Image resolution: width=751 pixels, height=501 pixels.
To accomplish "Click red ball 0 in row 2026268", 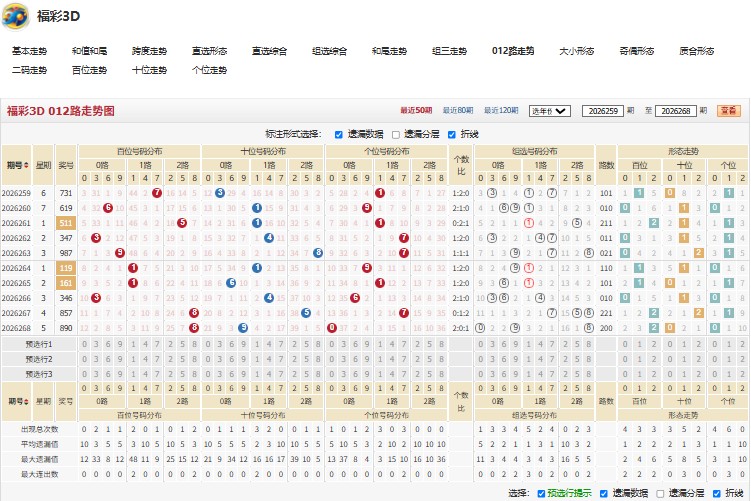I will (x=332, y=328).
